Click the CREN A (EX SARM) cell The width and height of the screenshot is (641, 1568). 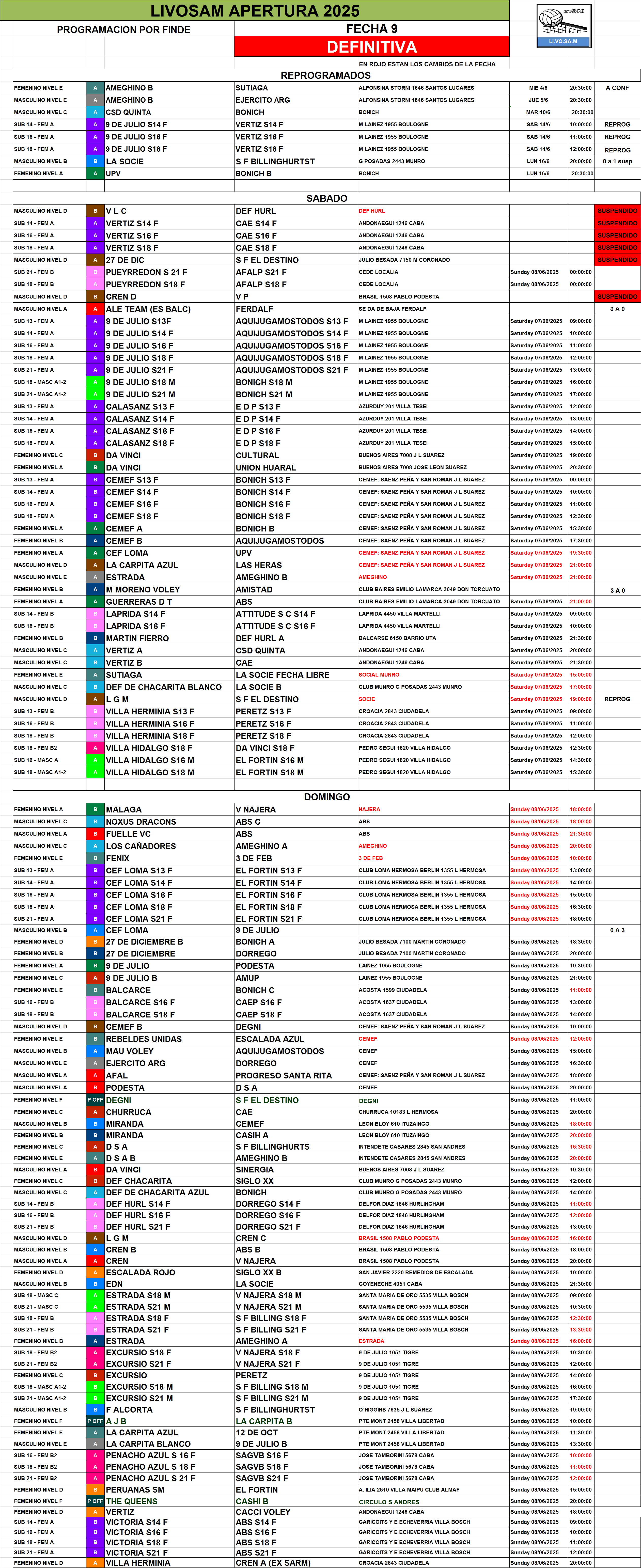point(296,1562)
